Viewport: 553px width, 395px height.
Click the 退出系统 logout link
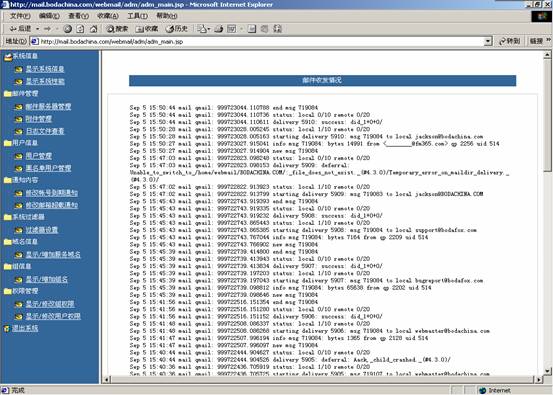pyautogui.click(x=25, y=328)
